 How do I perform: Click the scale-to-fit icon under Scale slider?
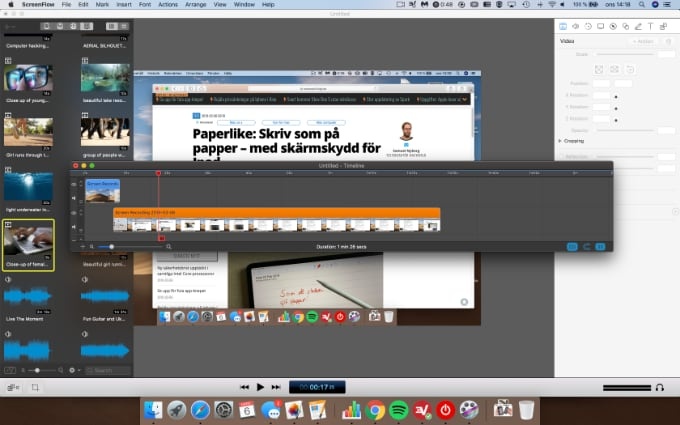tap(599, 69)
